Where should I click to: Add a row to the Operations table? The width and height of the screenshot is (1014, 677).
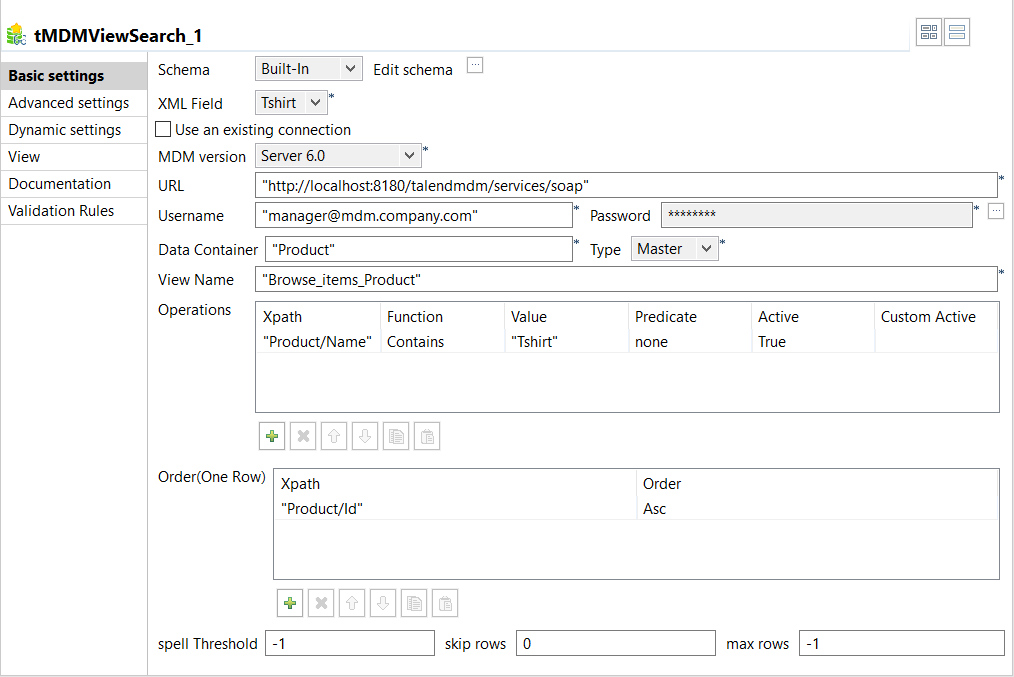click(x=271, y=437)
